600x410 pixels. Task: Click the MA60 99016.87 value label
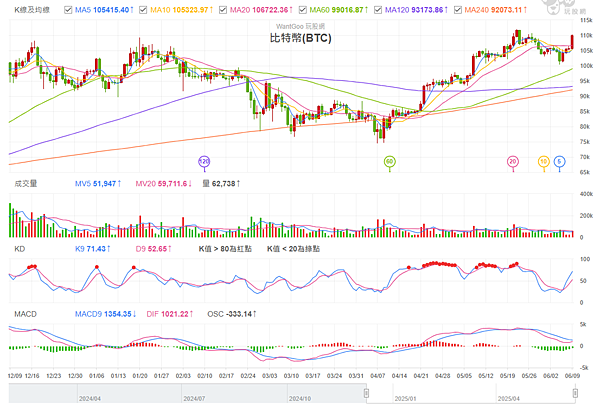[x=339, y=10]
